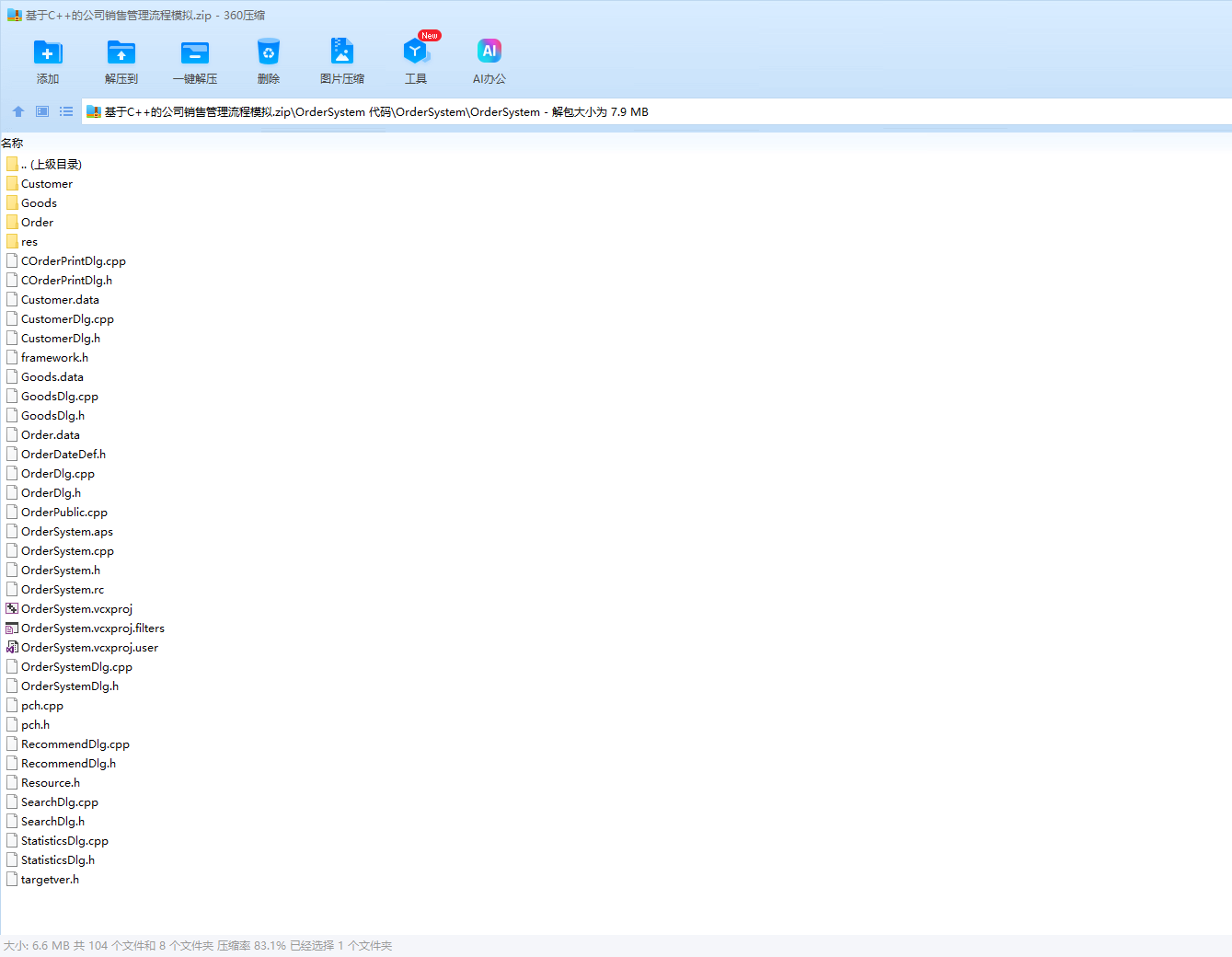Viewport: 1232px width, 957px height.
Task: Select file pch.h
Action: pos(29,724)
